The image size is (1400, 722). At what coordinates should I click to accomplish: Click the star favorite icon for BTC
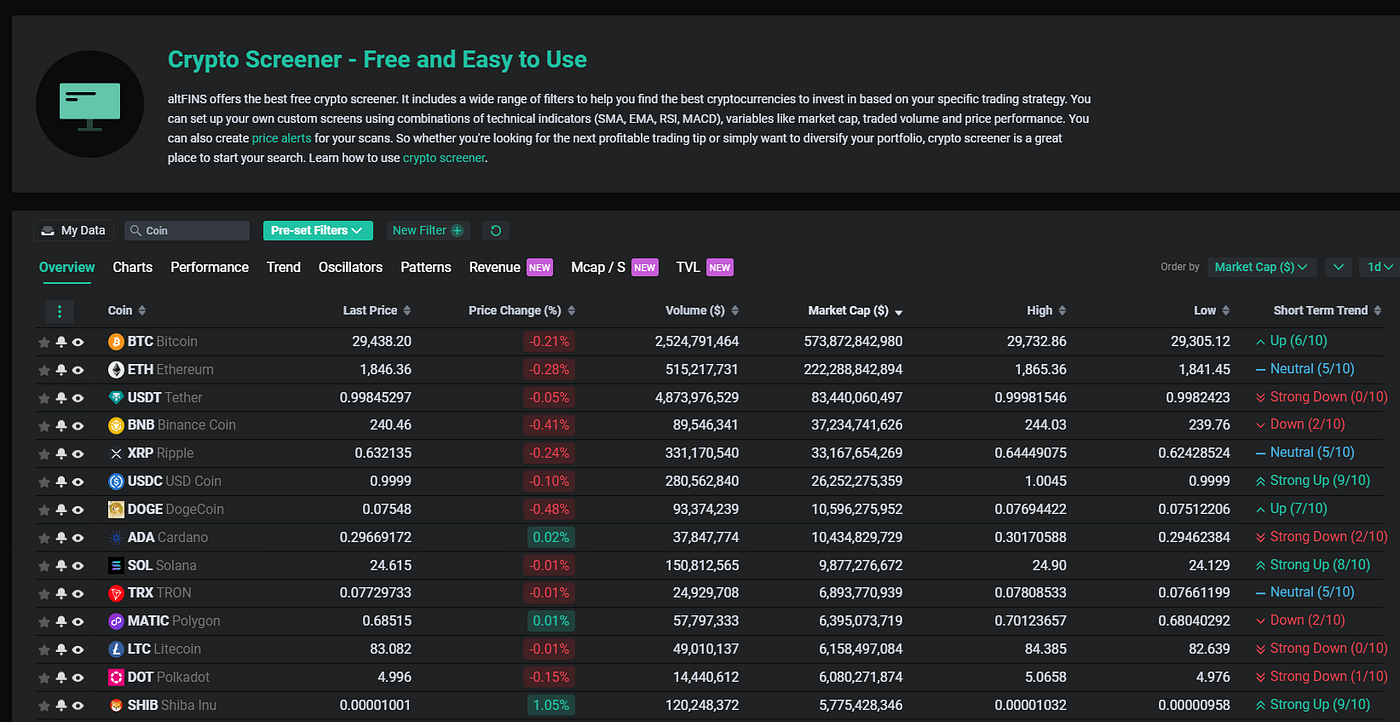[x=44, y=342]
